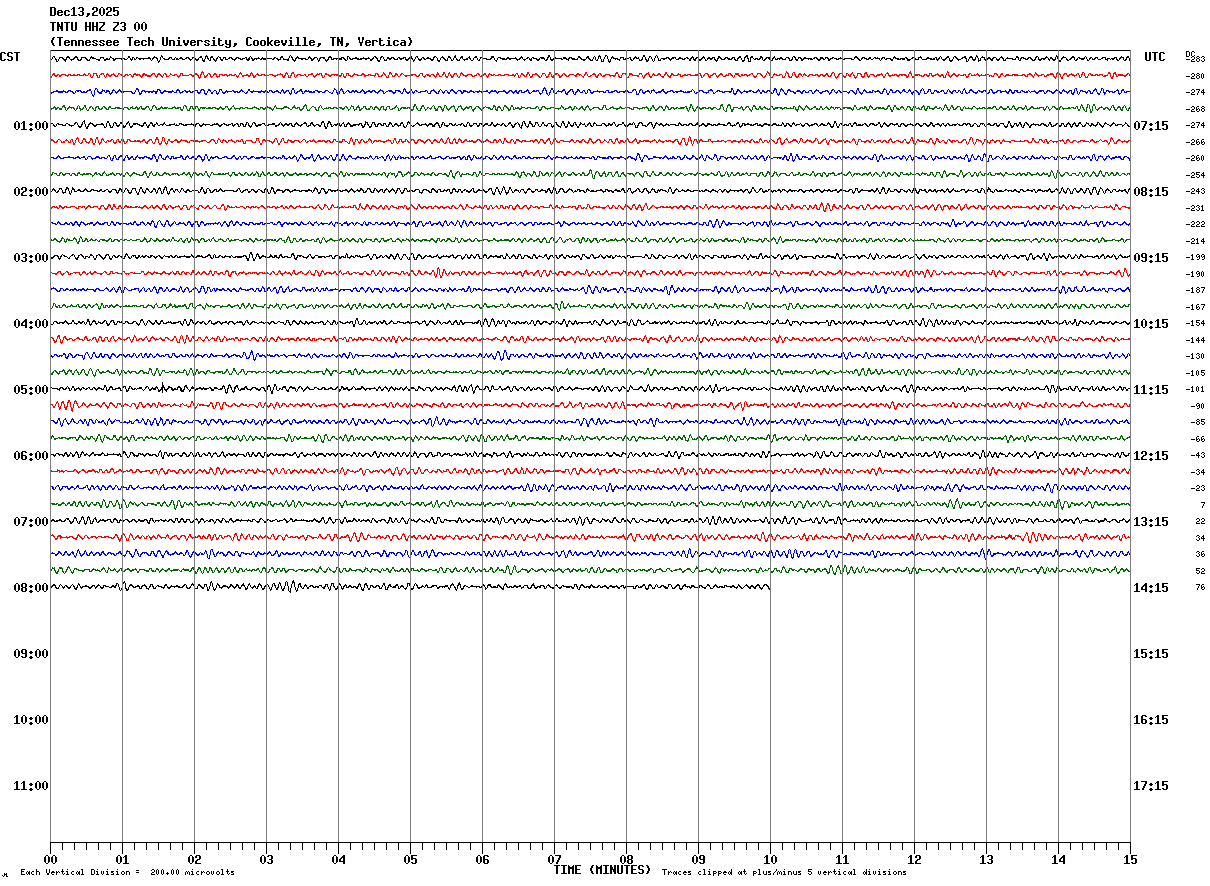Image resolution: width=1210 pixels, height=886 pixels.
Task: Click the DC offset value "76"
Action: pyautogui.click(x=1200, y=588)
